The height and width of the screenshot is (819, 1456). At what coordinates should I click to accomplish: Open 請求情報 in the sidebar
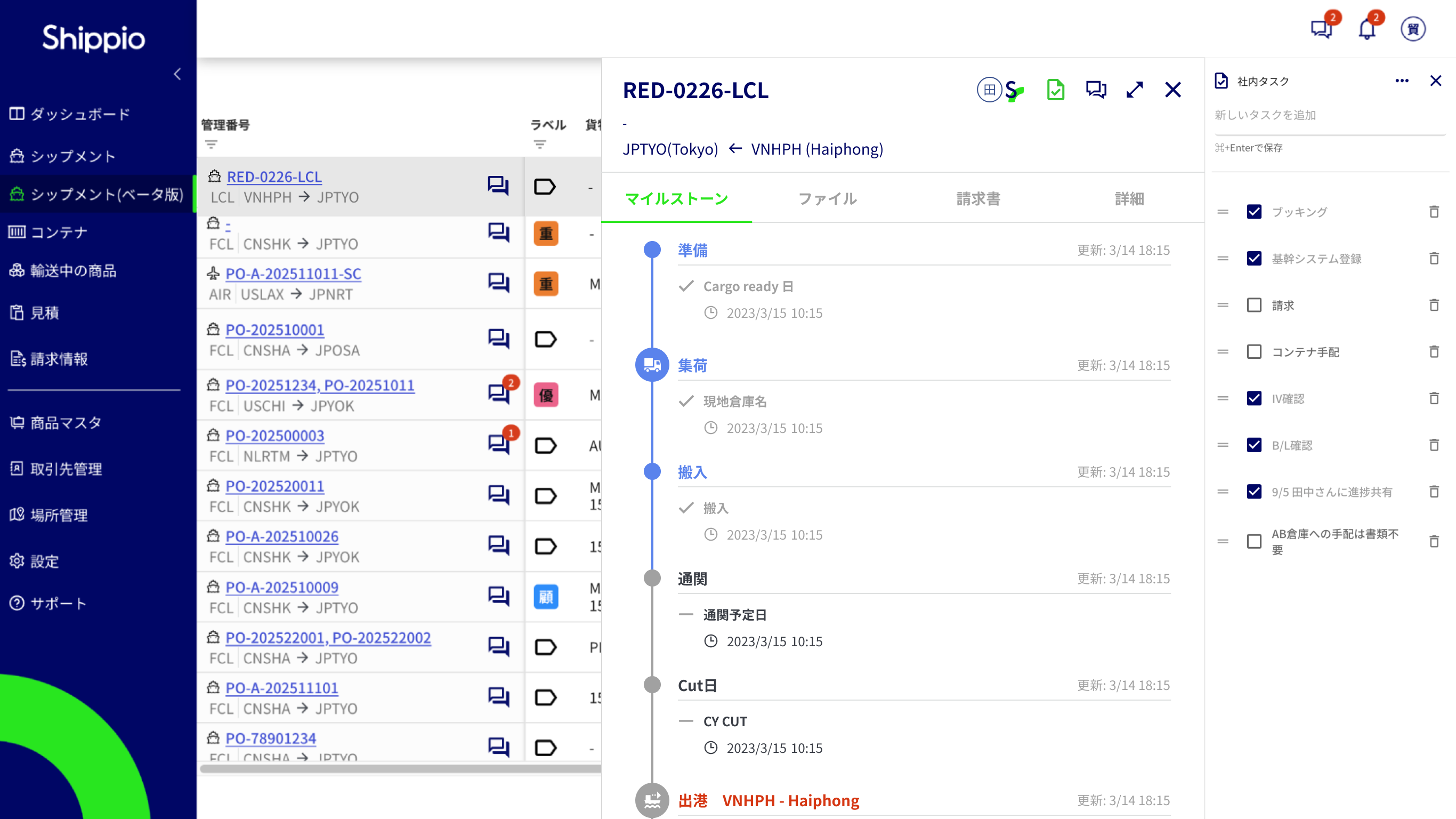pos(48,359)
